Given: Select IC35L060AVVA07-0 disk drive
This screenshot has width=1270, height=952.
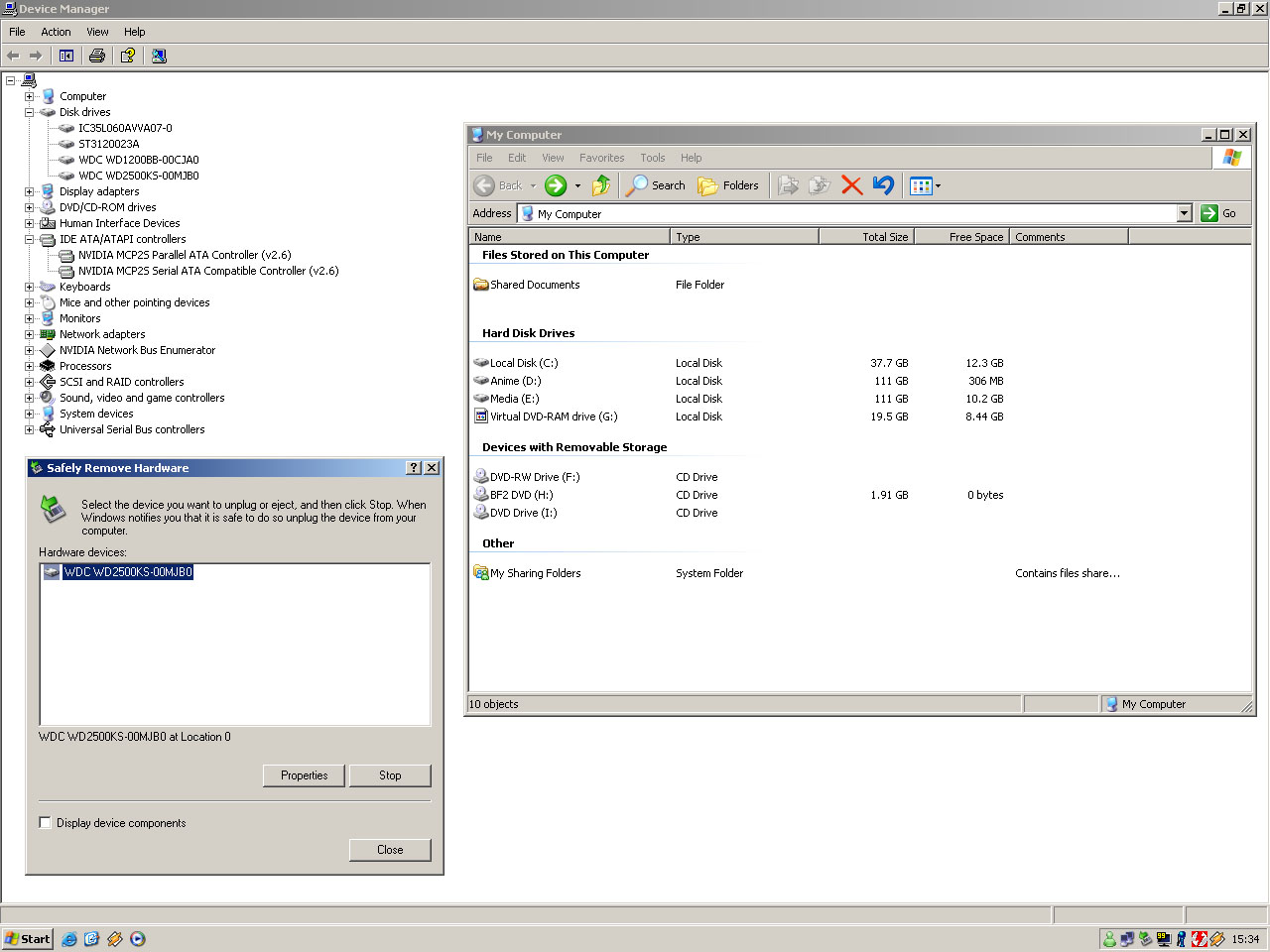Looking at the screenshot, I should [125, 128].
